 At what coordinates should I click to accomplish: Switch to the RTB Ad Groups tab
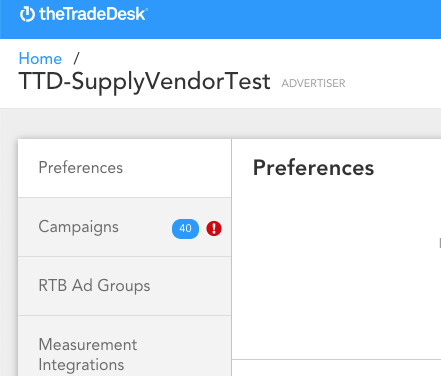(x=125, y=286)
